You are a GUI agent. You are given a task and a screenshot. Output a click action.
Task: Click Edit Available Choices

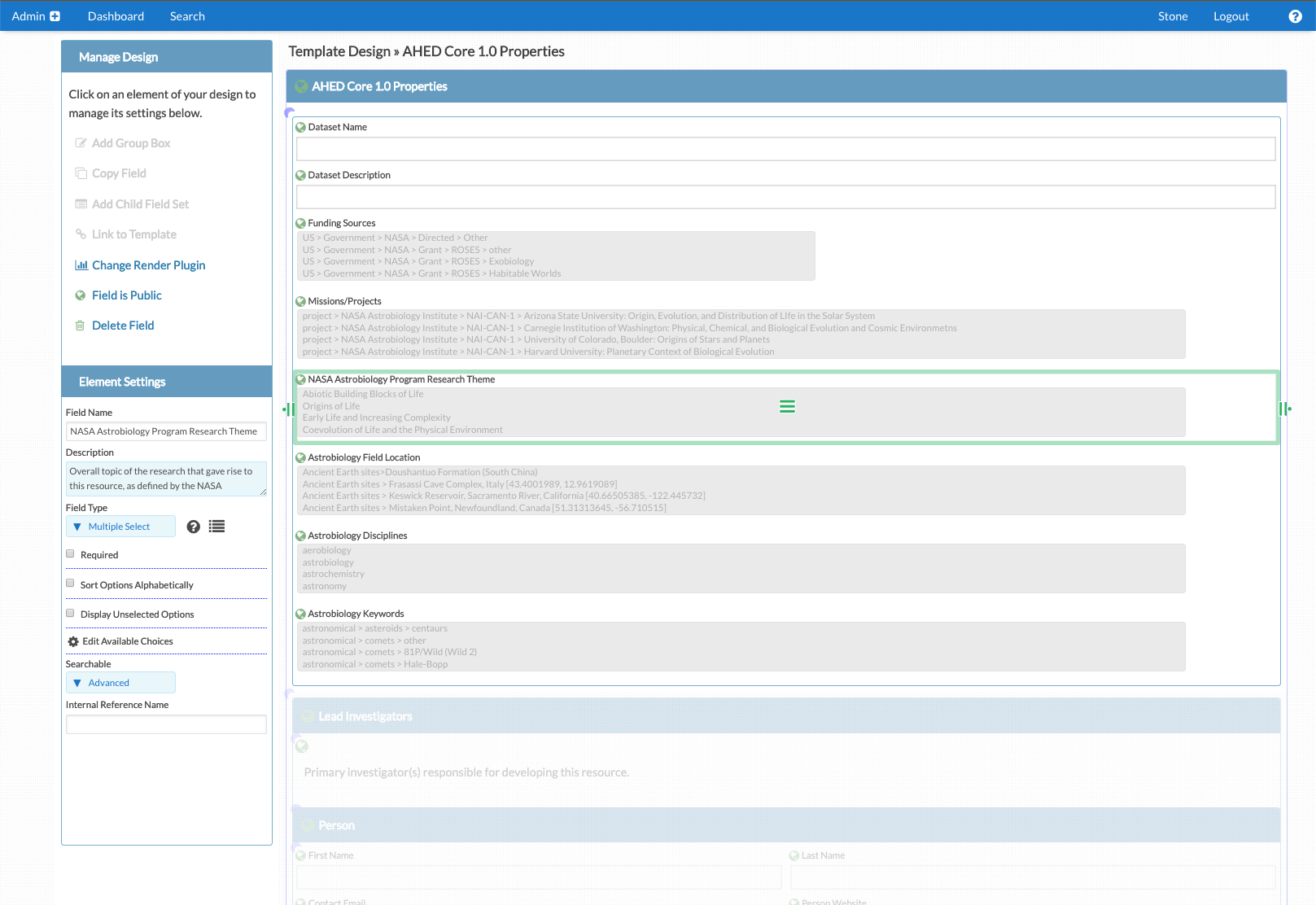coord(128,641)
